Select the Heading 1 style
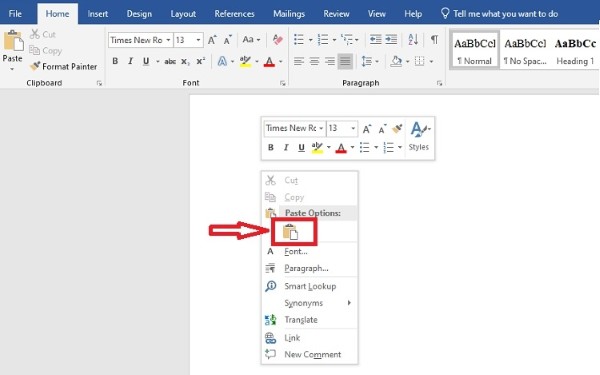This screenshot has height=375, width=600. pyautogui.click(x=575, y=51)
